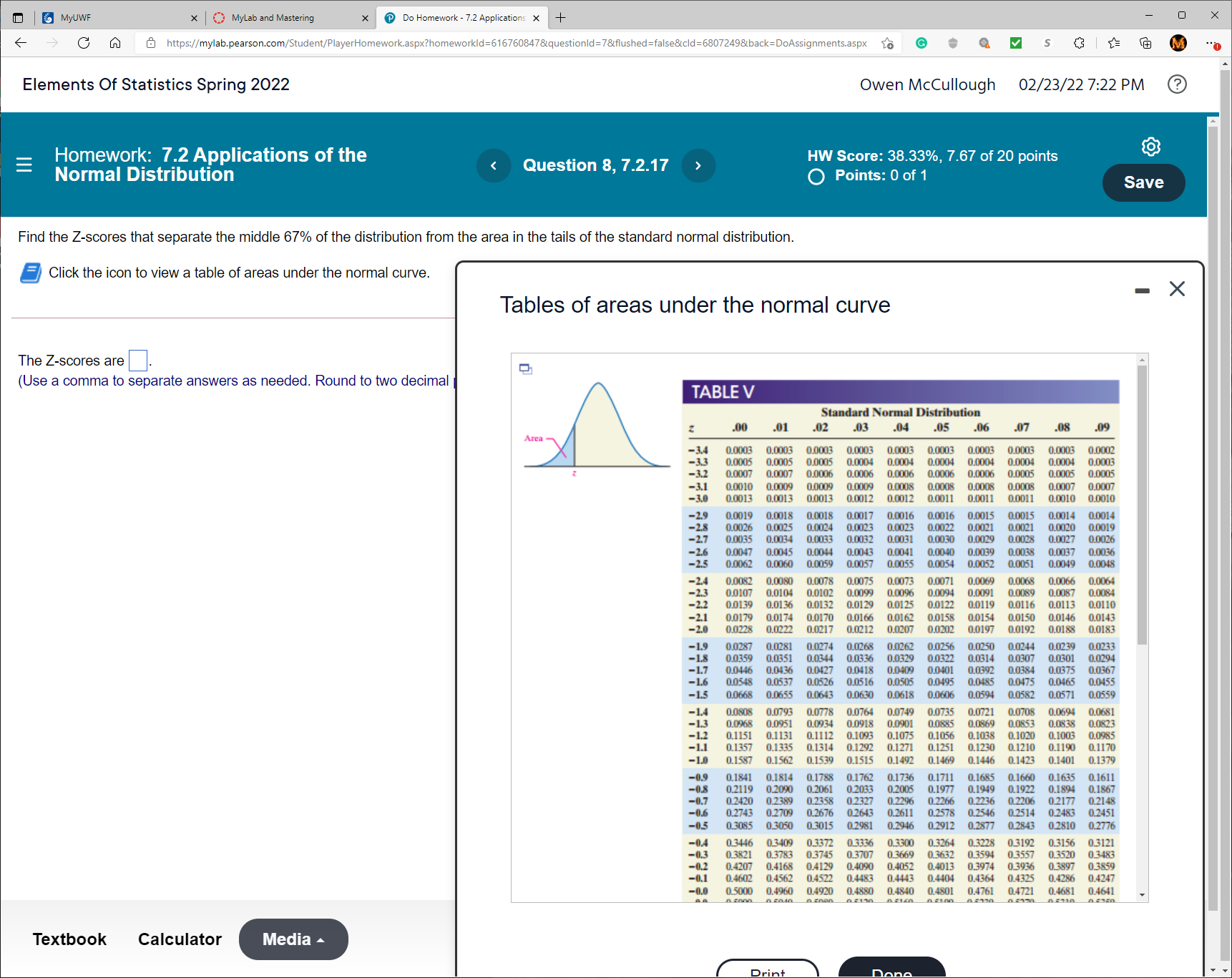Go to the next question
1232x978 pixels.
pyautogui.click(x=698, y=165)
